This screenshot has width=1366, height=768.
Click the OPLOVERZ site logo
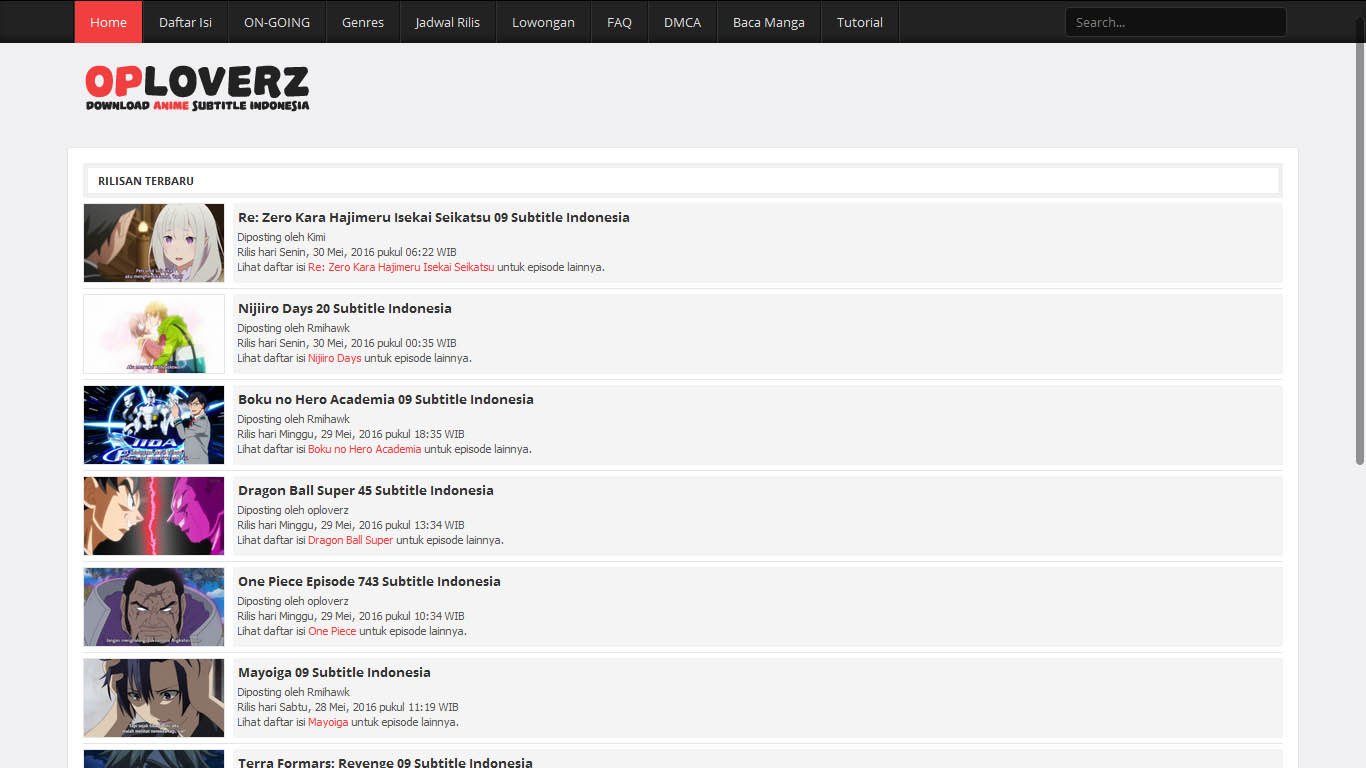pyautogui.click(x=197, y=88)
